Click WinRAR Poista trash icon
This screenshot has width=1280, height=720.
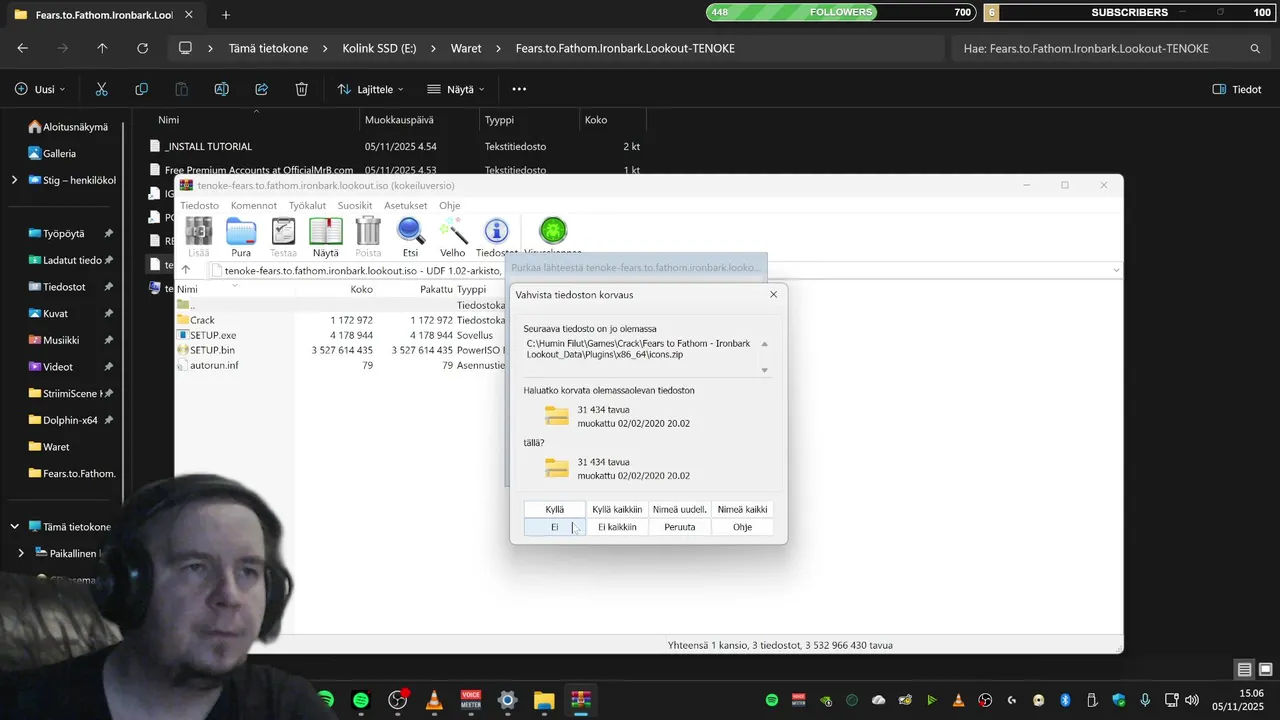[368, 238]
